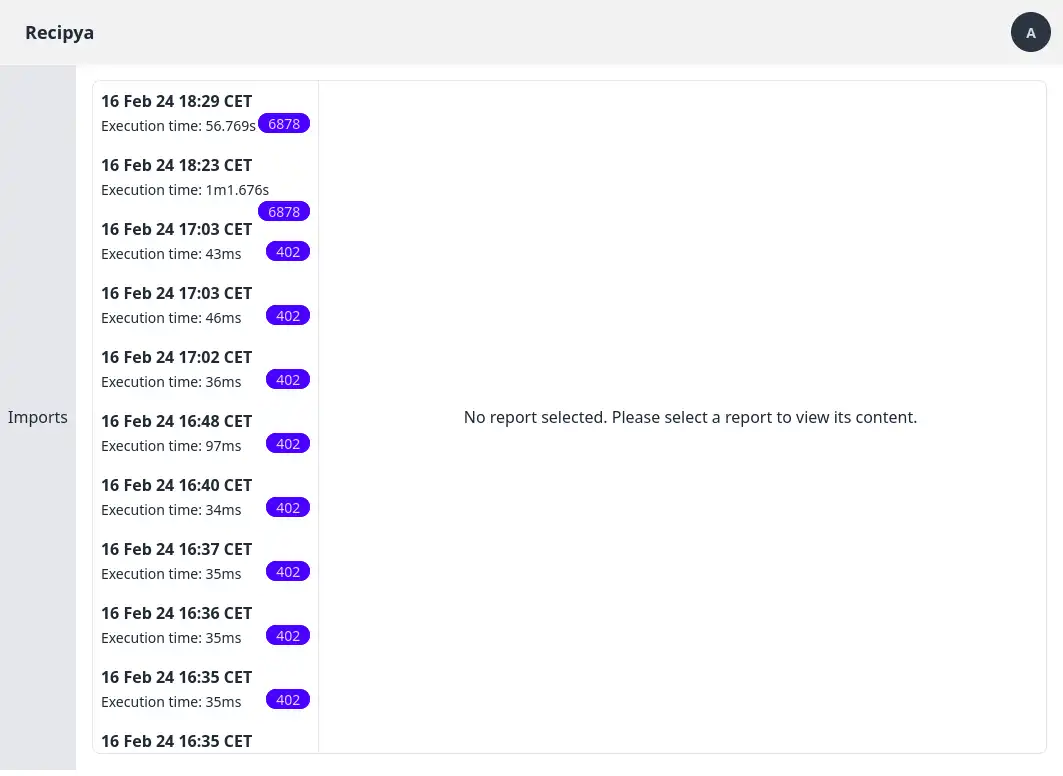Click the 6878 badge next to 56.769s
1063x776 pixels.
click(x=284, y=124)
